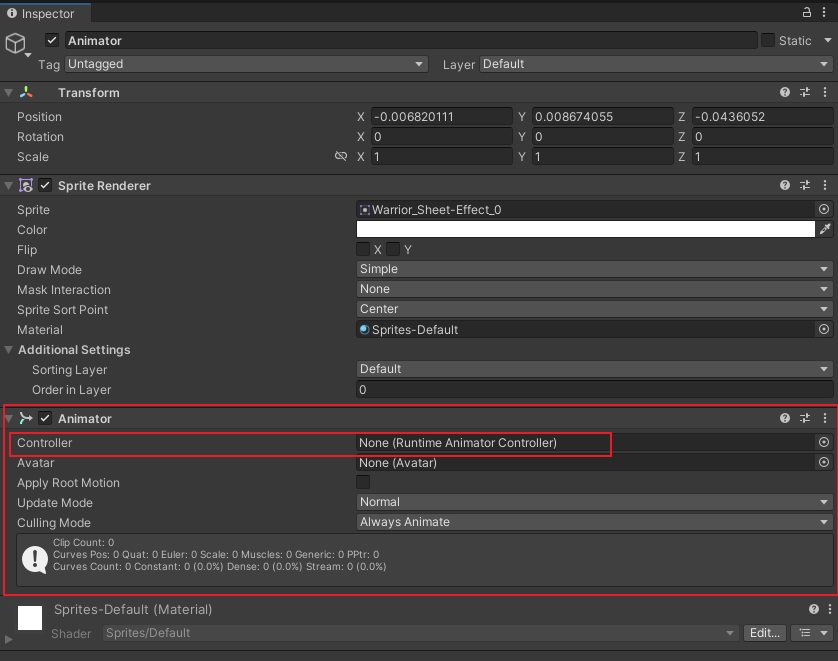The image size is (838, 661).
Task: Toggle the GameObject active checkbox
Action: (52, 40)
